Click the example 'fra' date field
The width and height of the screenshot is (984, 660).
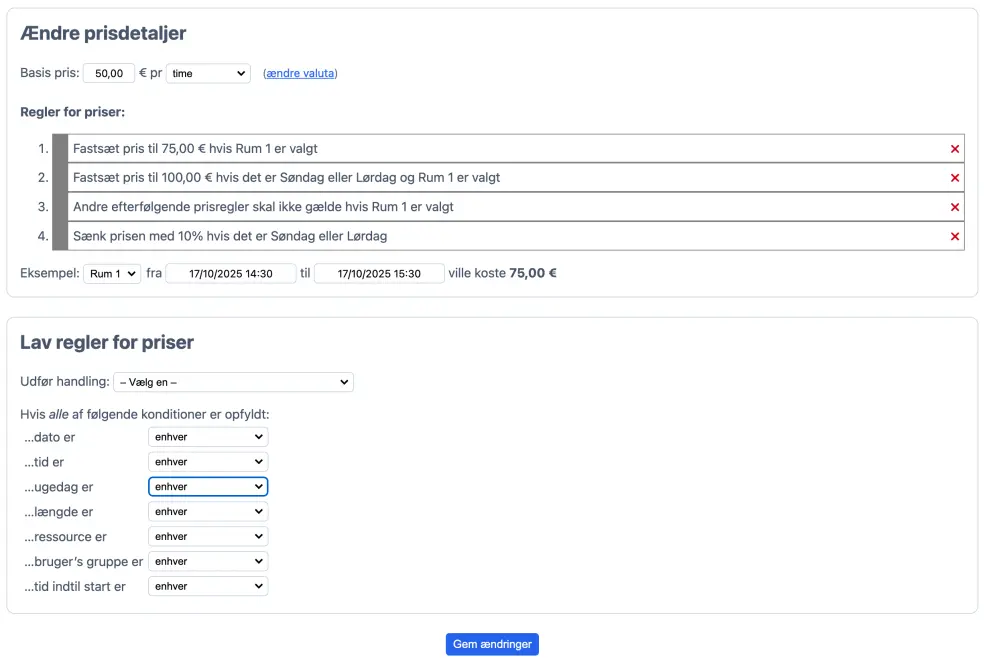tap(231, 274)
